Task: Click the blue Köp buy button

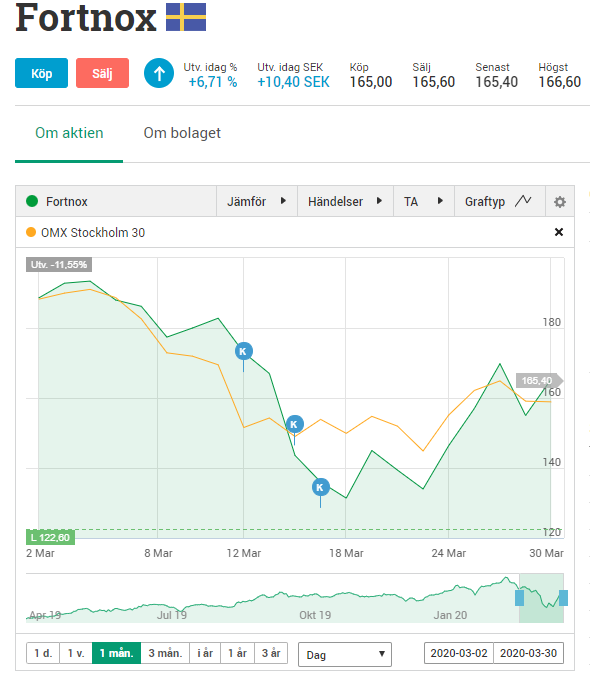Action: 41,73
